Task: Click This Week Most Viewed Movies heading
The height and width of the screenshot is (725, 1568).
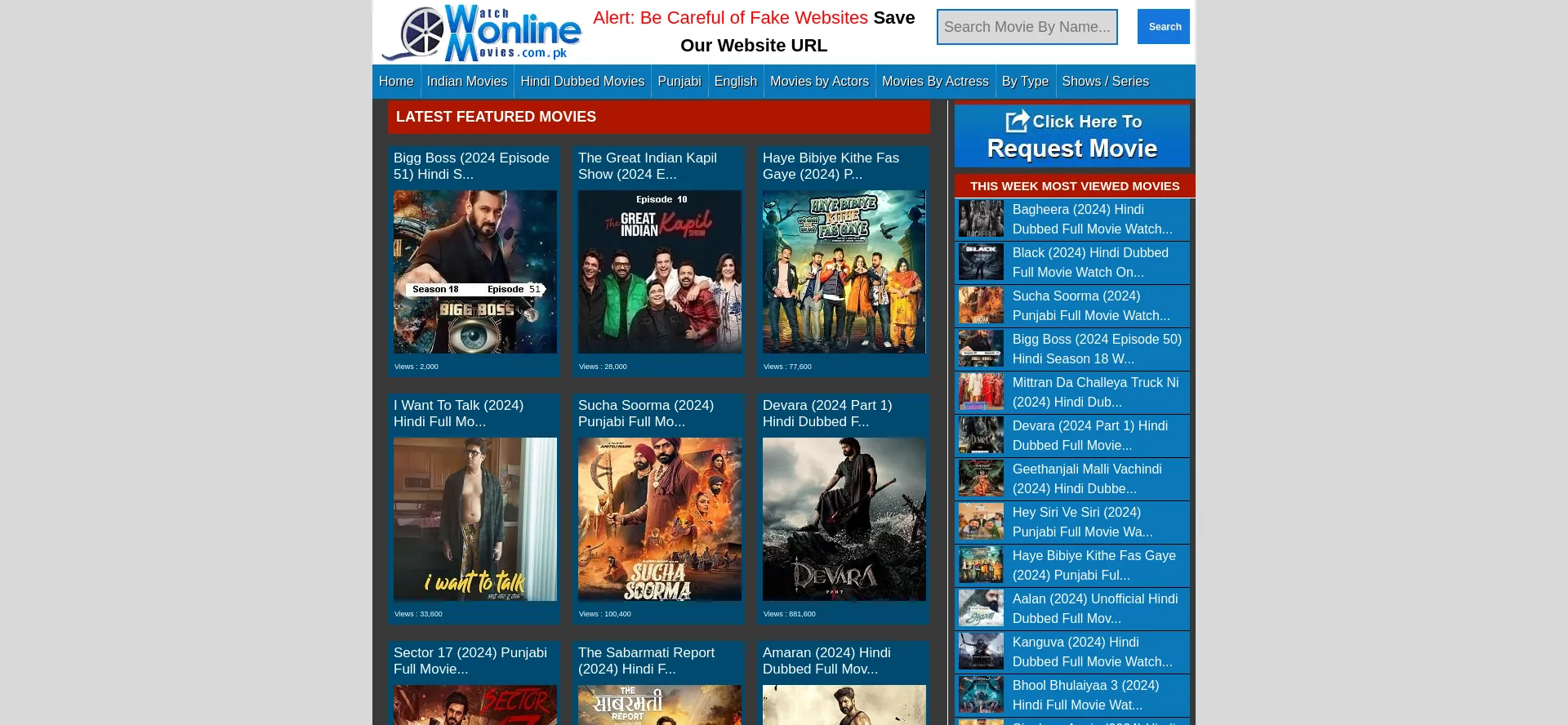Action: (x=1075, y=186)
